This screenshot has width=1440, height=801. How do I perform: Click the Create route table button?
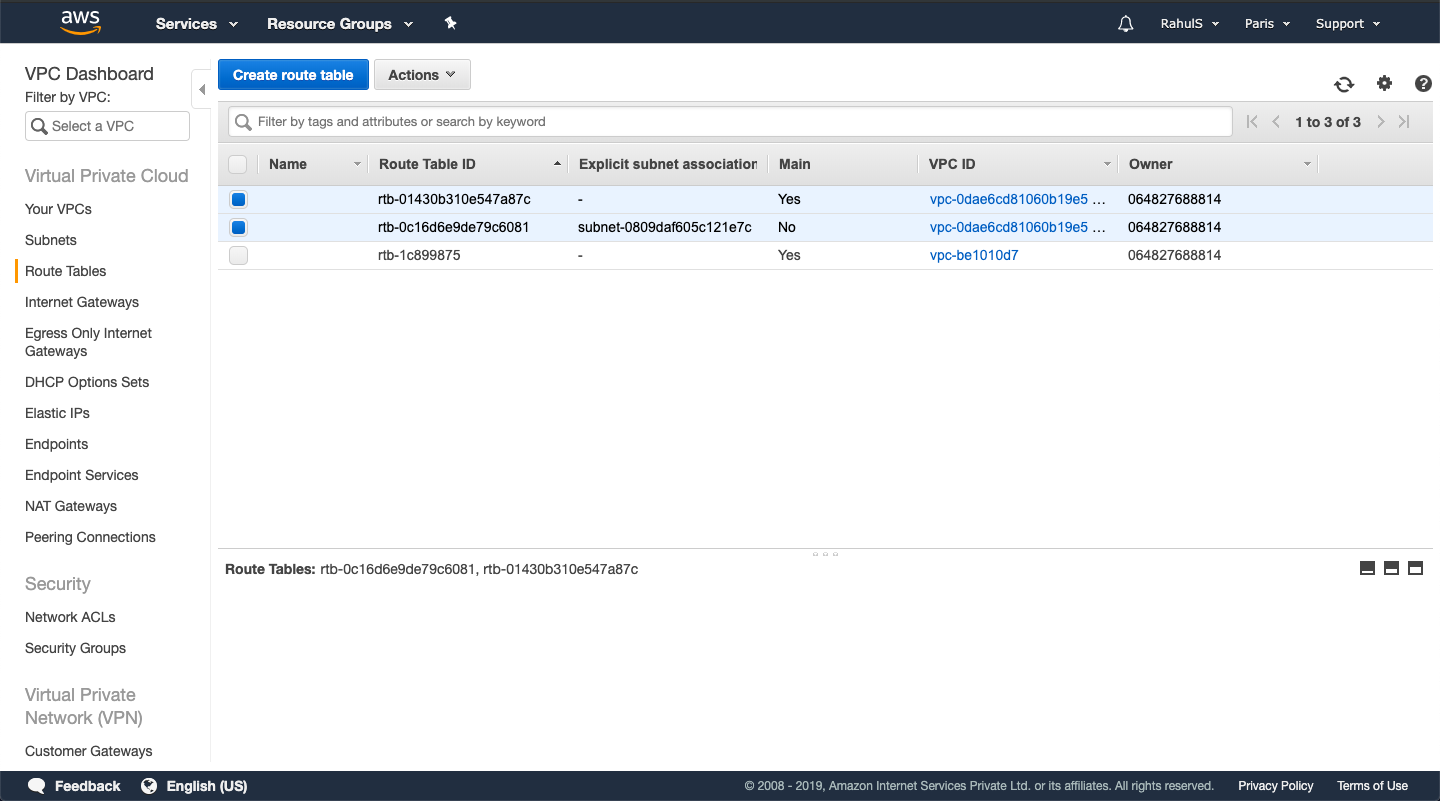point(293,74)
